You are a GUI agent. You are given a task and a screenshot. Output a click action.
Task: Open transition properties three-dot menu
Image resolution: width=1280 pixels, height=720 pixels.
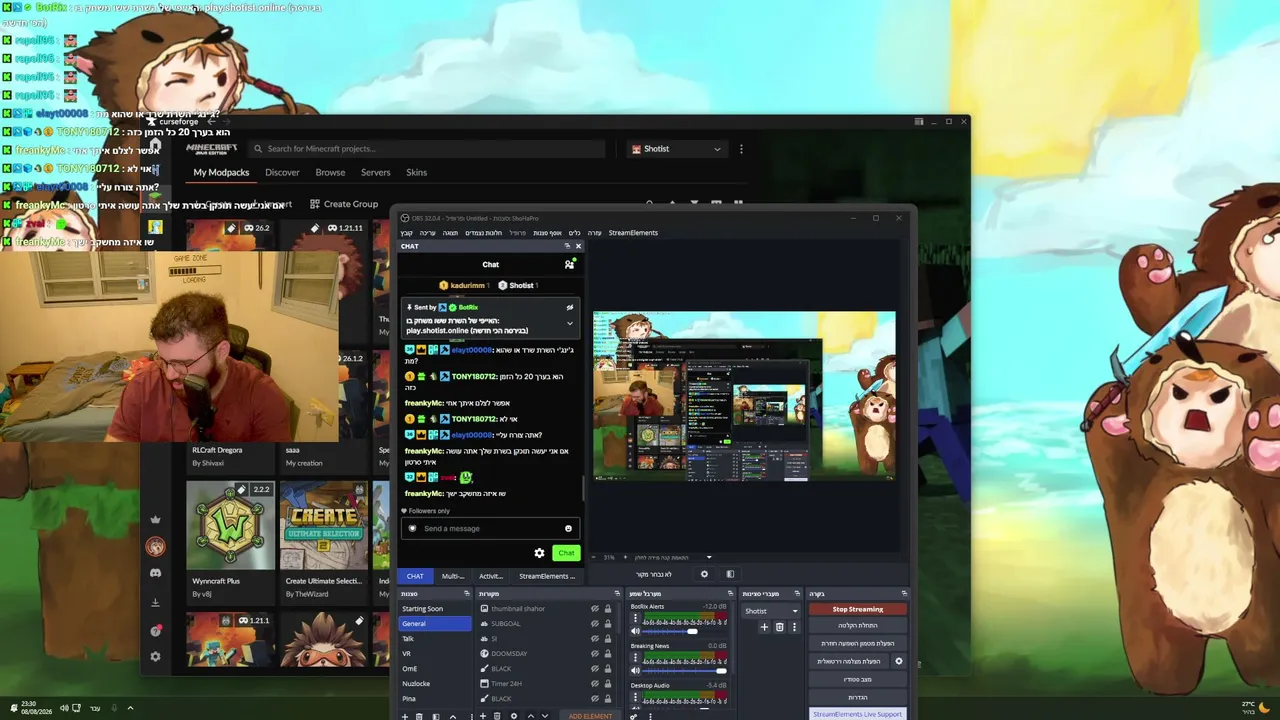tap(794, 627)
